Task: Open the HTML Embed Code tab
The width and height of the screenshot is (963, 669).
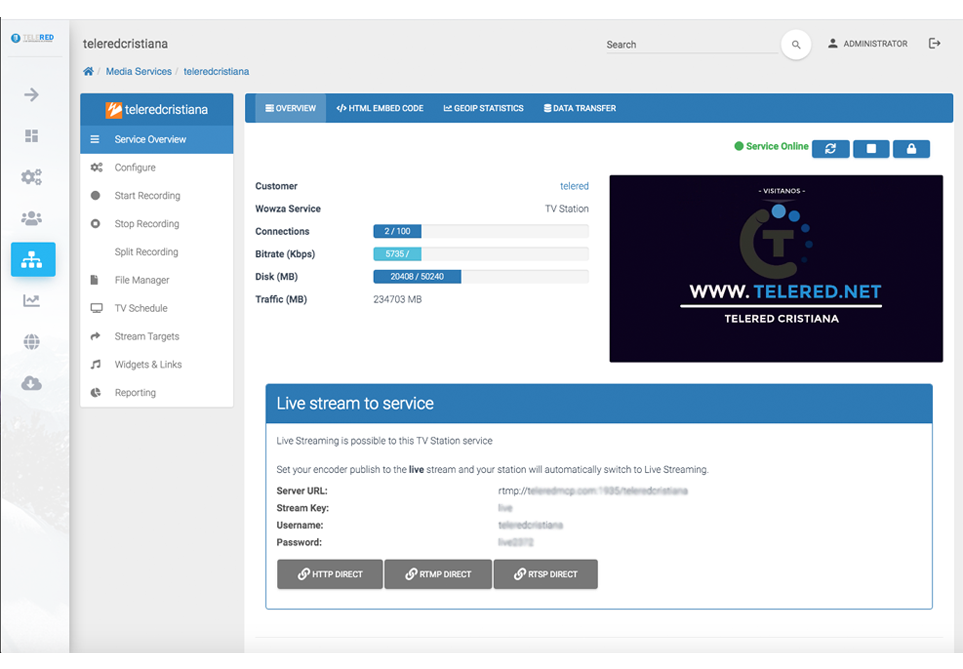Action: pyautogui.click(x=380, y=108)
